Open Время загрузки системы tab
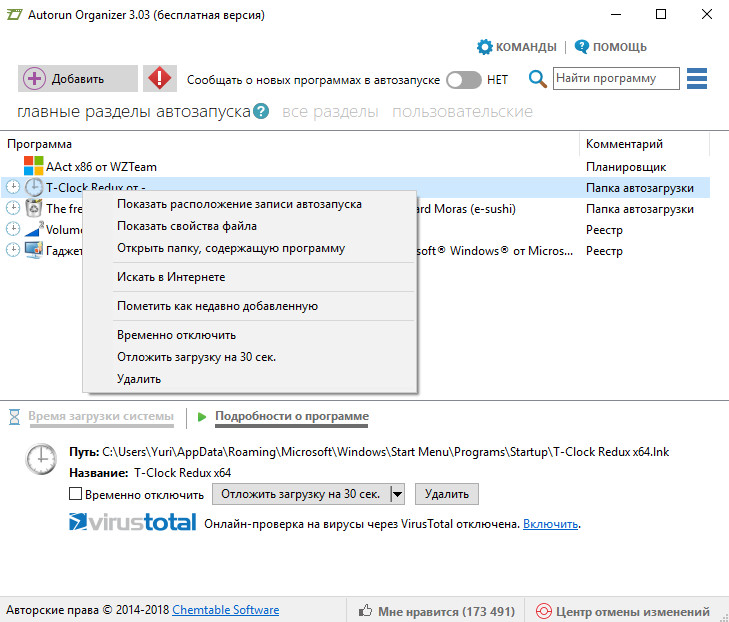The width and height of the screenshot is (729, 622). (x=101, y=416)
